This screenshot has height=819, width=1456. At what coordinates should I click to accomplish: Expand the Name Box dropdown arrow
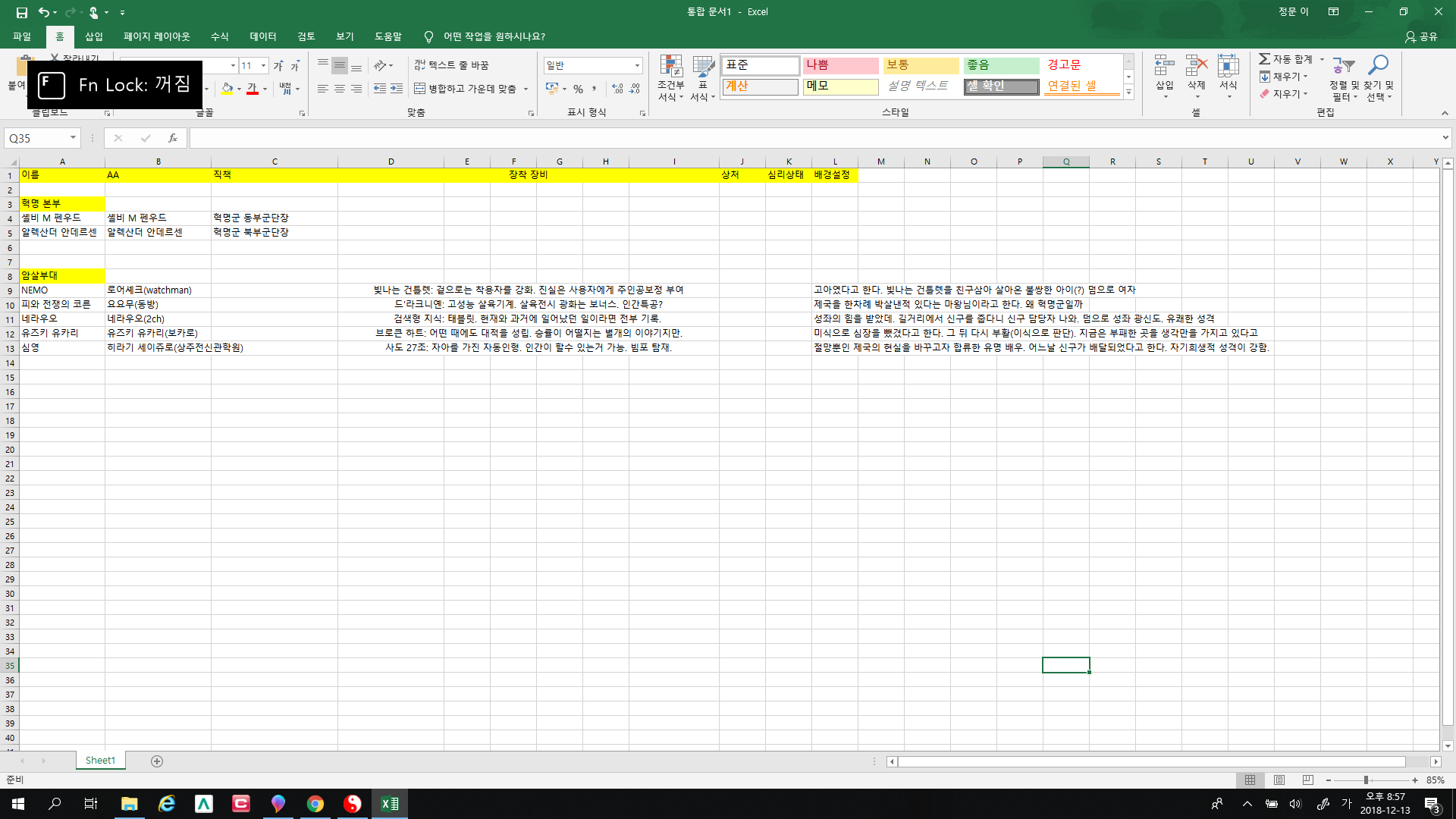point(73,138)
